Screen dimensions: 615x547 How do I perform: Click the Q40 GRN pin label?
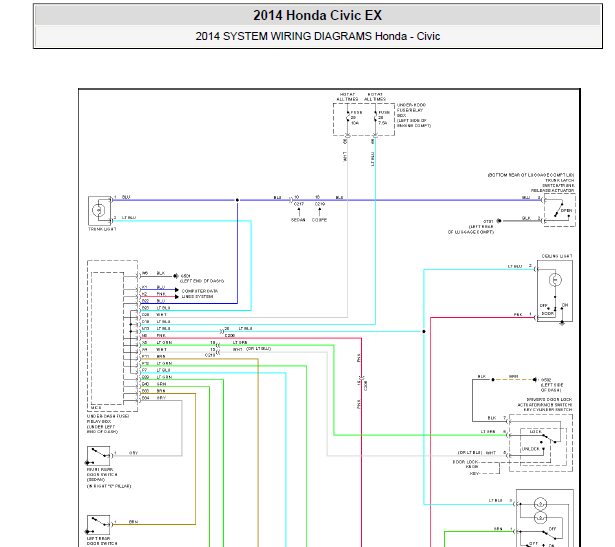[154, 384]
